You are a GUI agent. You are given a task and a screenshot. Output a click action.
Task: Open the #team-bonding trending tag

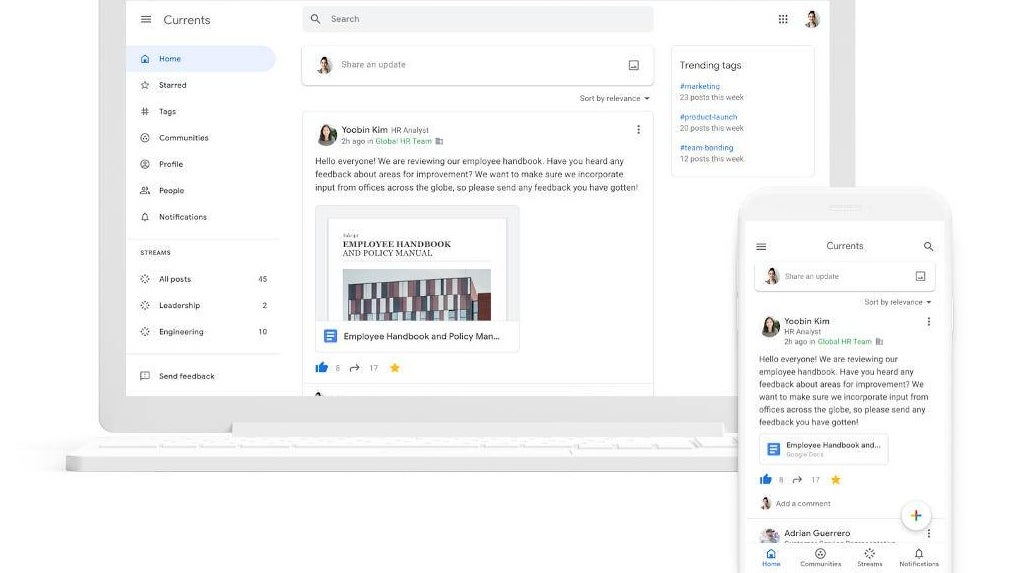(x=706, y=147)
